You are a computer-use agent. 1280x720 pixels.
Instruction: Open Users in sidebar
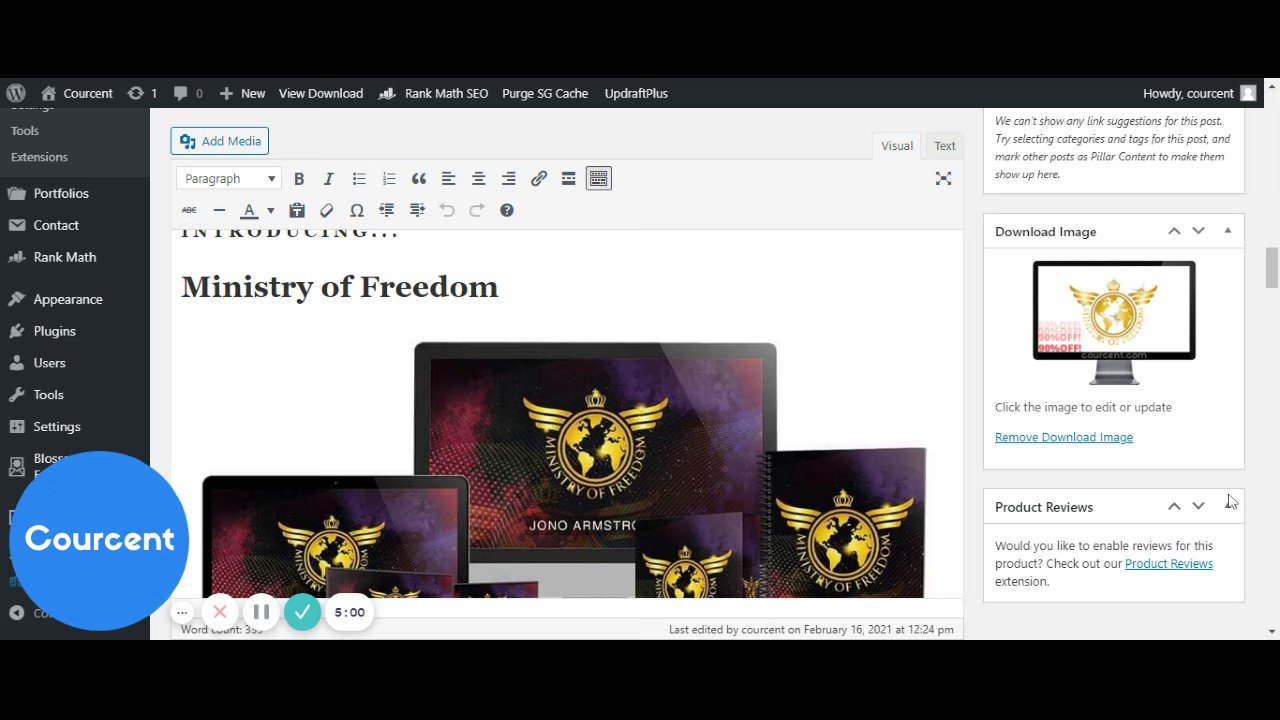click(x=49, y=363)
